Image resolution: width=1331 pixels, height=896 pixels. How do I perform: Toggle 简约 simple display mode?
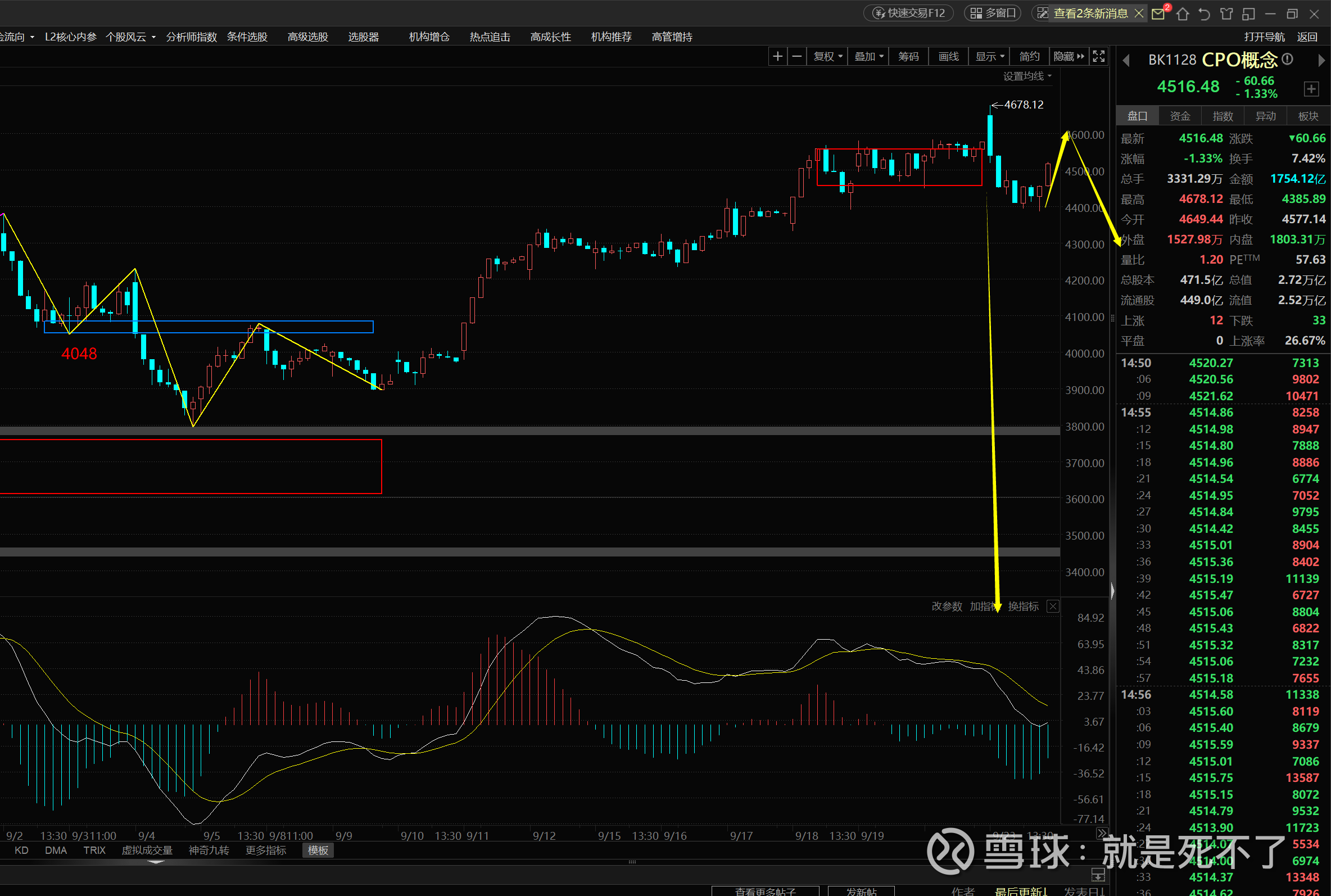1029,57
